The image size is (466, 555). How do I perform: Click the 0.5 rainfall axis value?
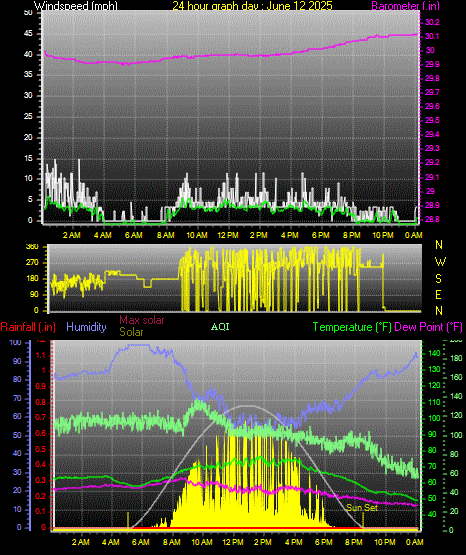point(41,450)
